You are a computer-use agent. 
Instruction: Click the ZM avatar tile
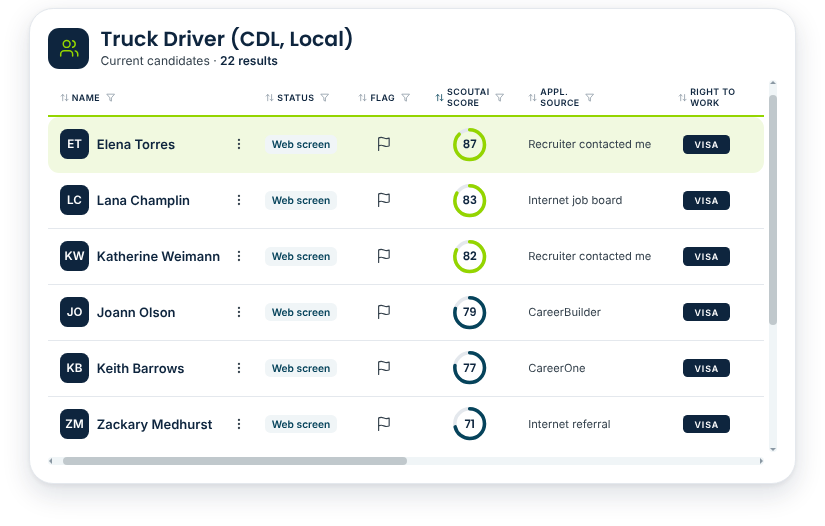tap(74, 424)
